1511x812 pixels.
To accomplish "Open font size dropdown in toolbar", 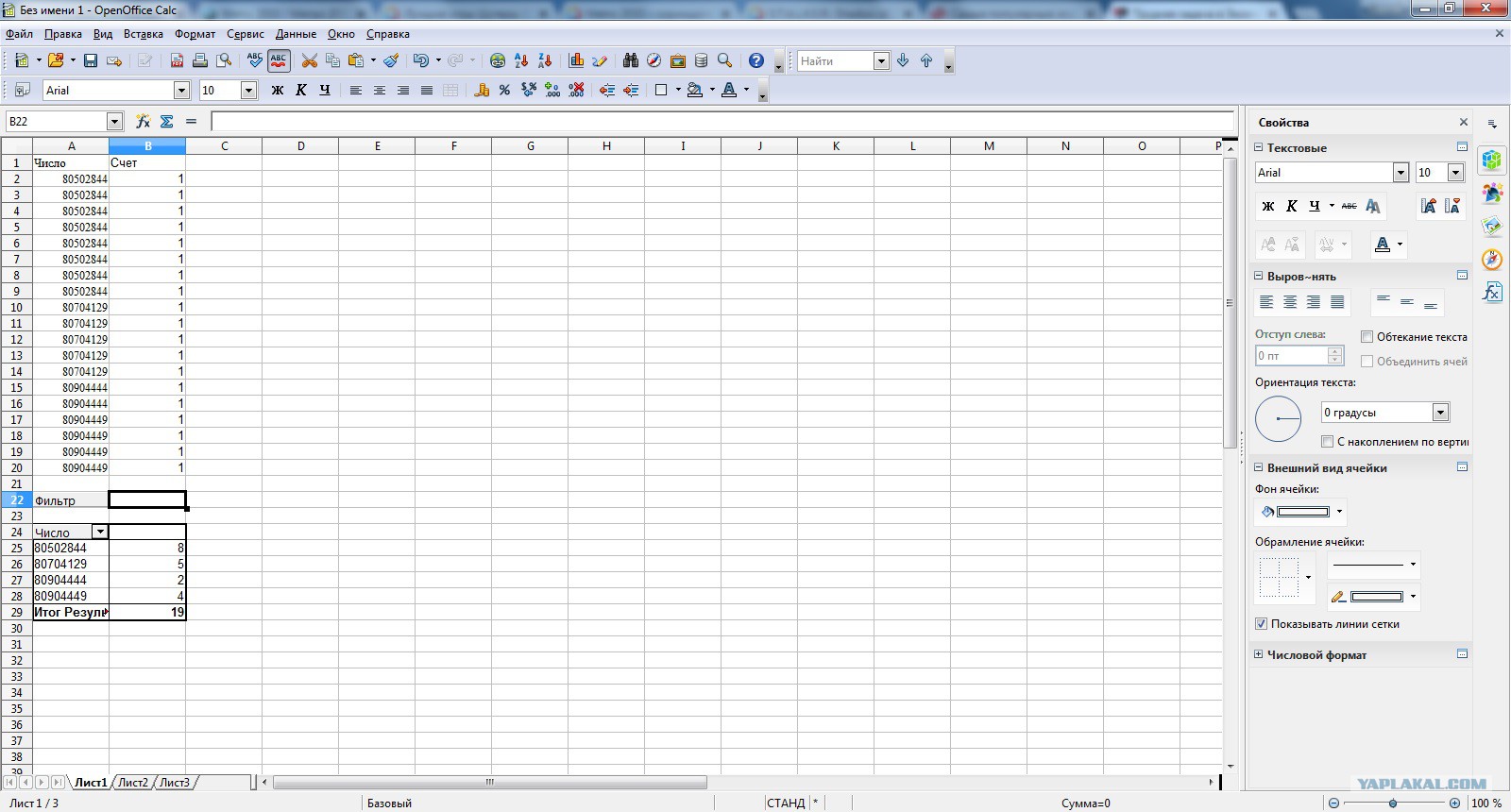I will 249,90.
